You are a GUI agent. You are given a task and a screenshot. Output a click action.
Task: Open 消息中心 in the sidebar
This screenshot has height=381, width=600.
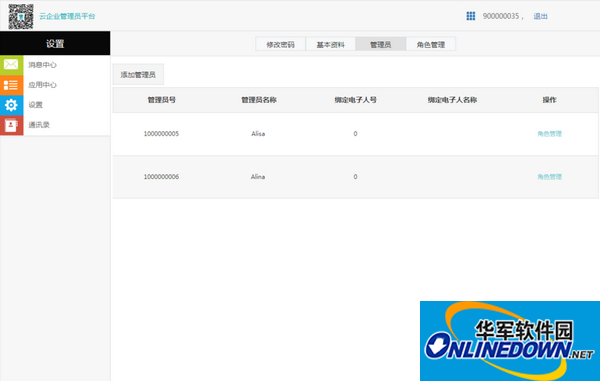(x=42, y=65)
